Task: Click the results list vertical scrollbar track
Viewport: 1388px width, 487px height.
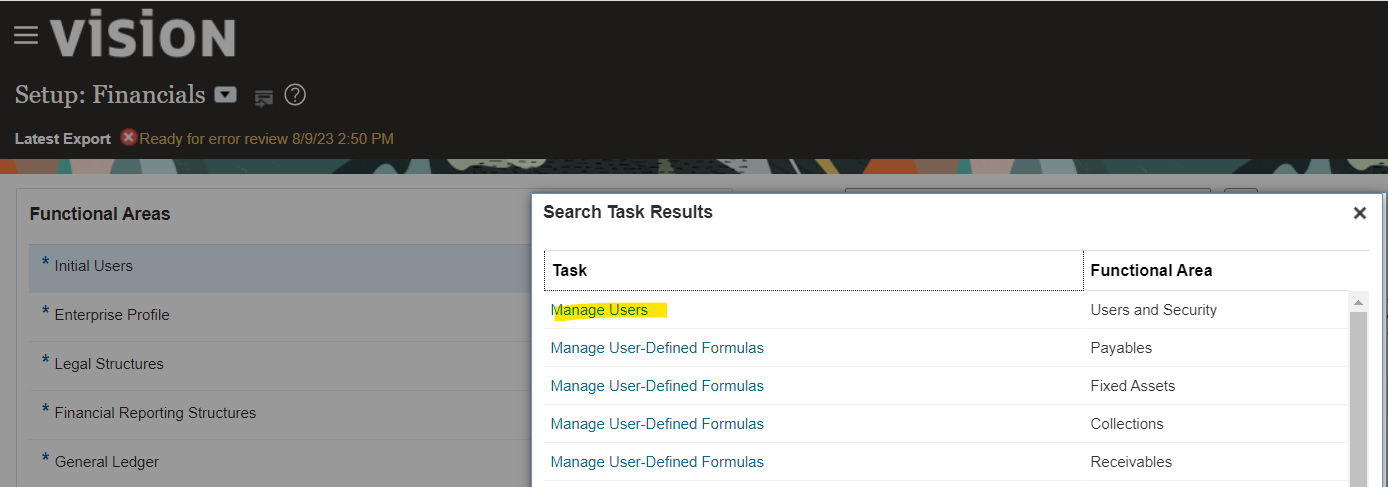Action: point(1359,400)
